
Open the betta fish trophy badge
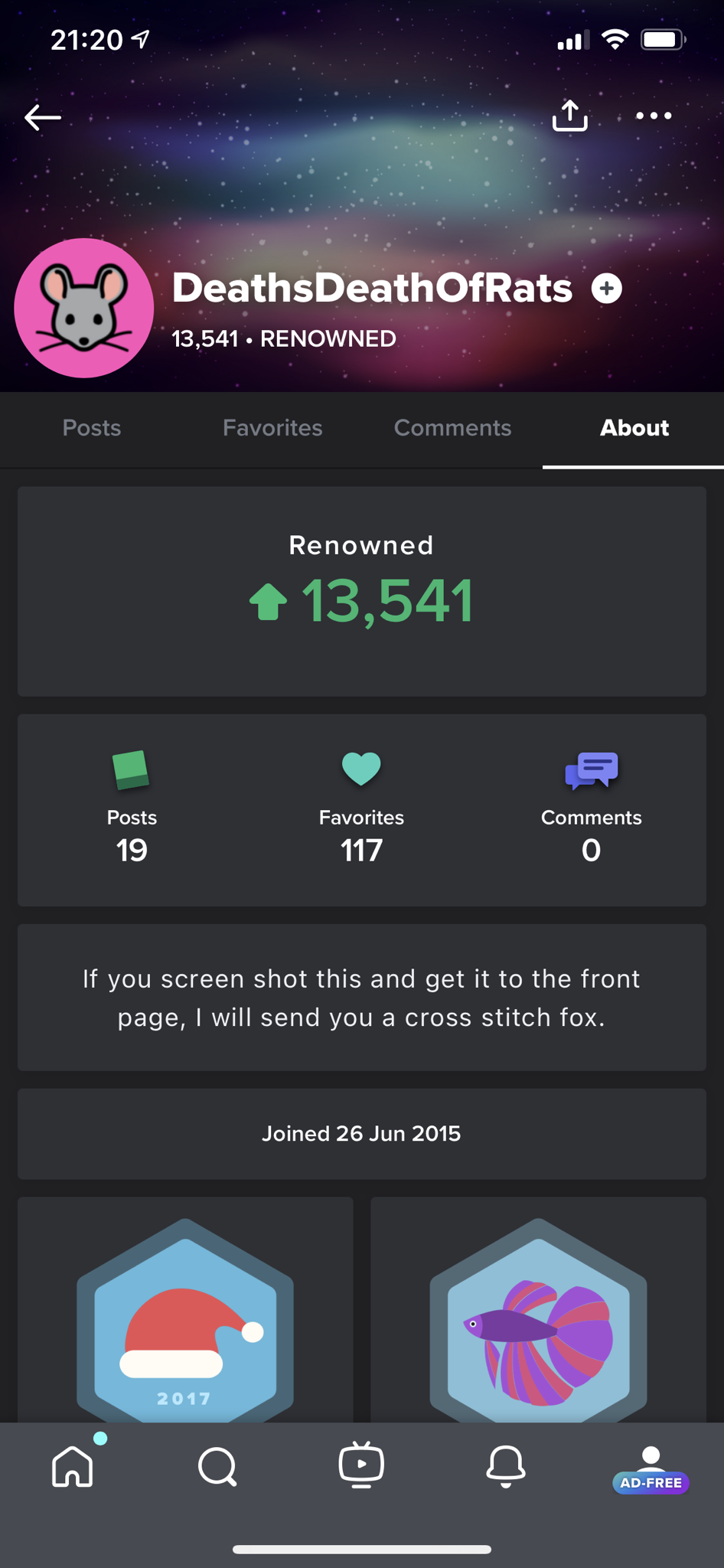coord(538,1321)
